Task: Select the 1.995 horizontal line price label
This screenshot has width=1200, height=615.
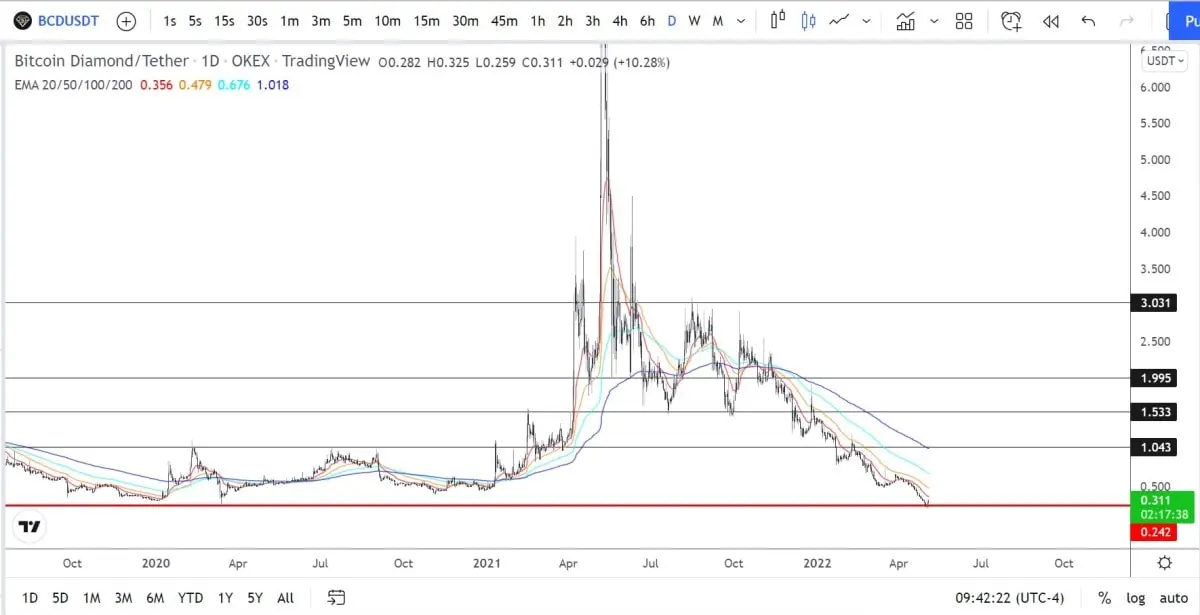Action: tap(1155, 378)
